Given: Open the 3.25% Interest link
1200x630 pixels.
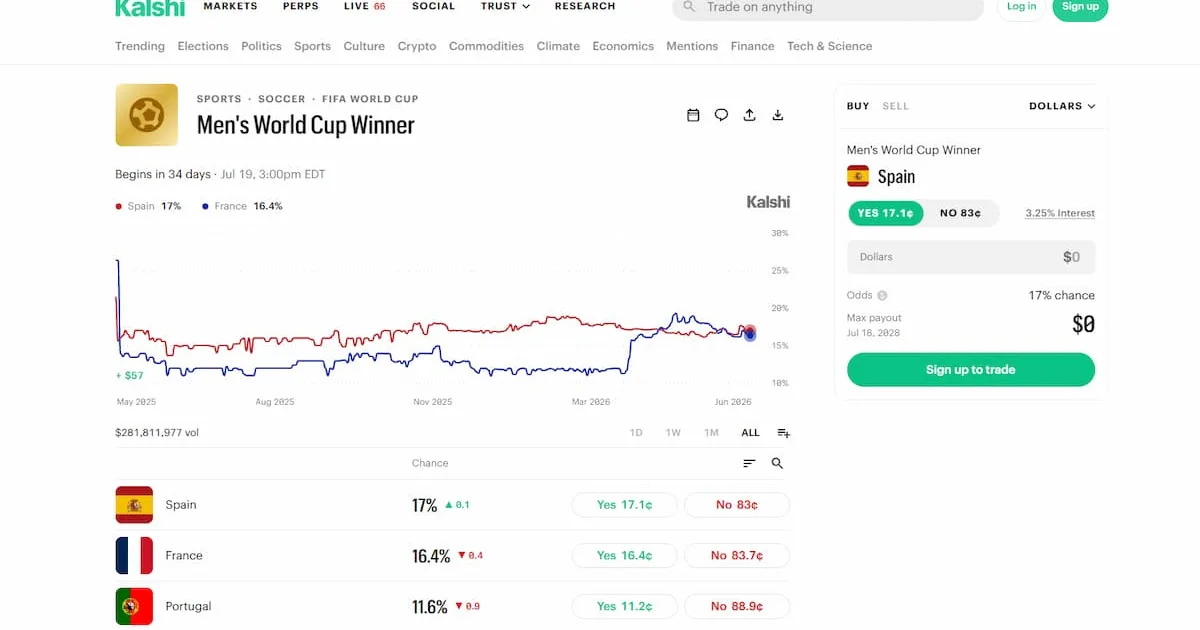Looking at the screenshot, I should [x=1060, y=213].
